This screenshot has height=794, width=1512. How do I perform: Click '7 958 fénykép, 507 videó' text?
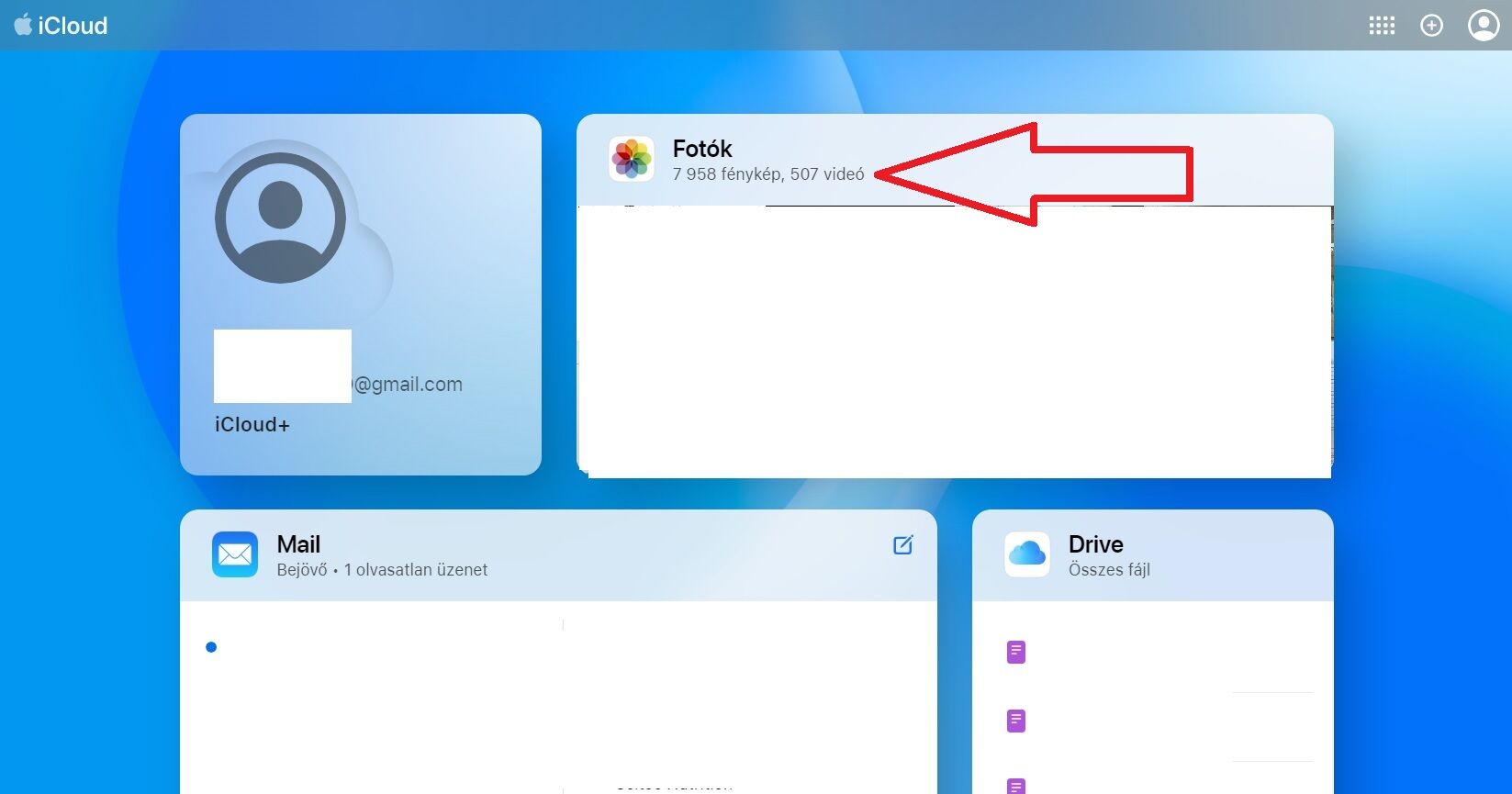(768, 174)
